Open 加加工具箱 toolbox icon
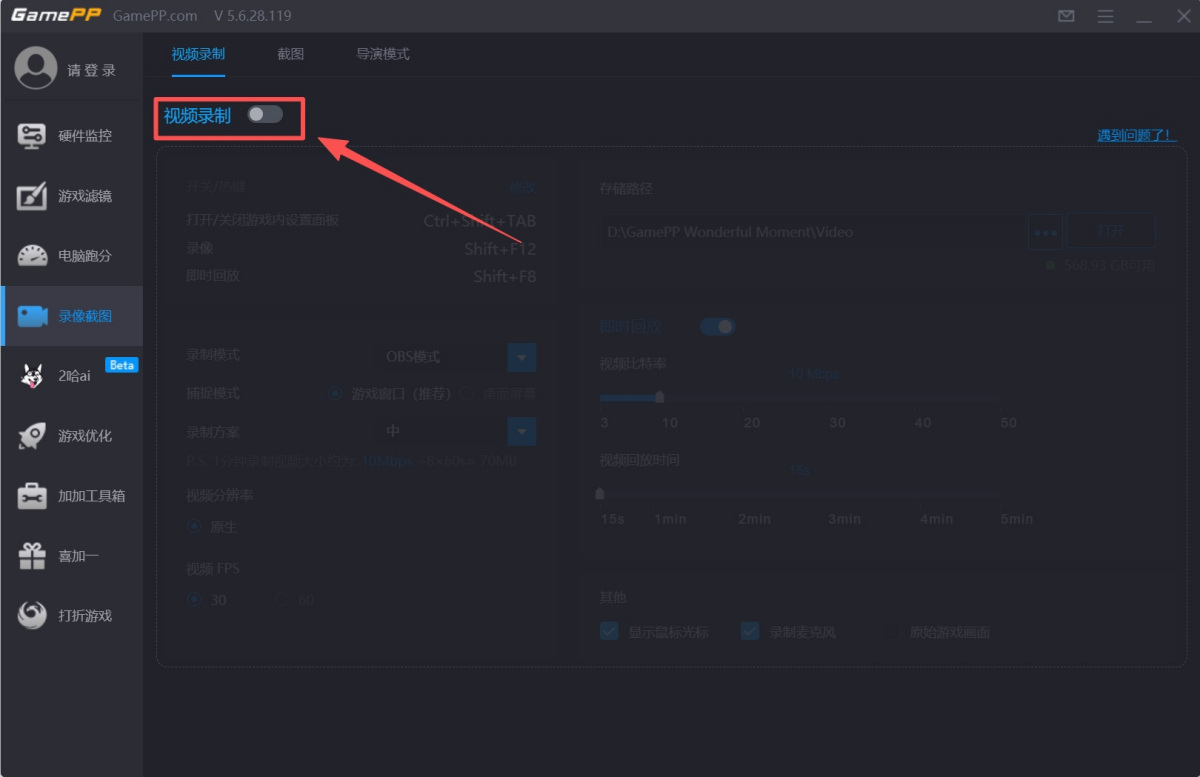The image size is (1200, 777). coord(32,496)
